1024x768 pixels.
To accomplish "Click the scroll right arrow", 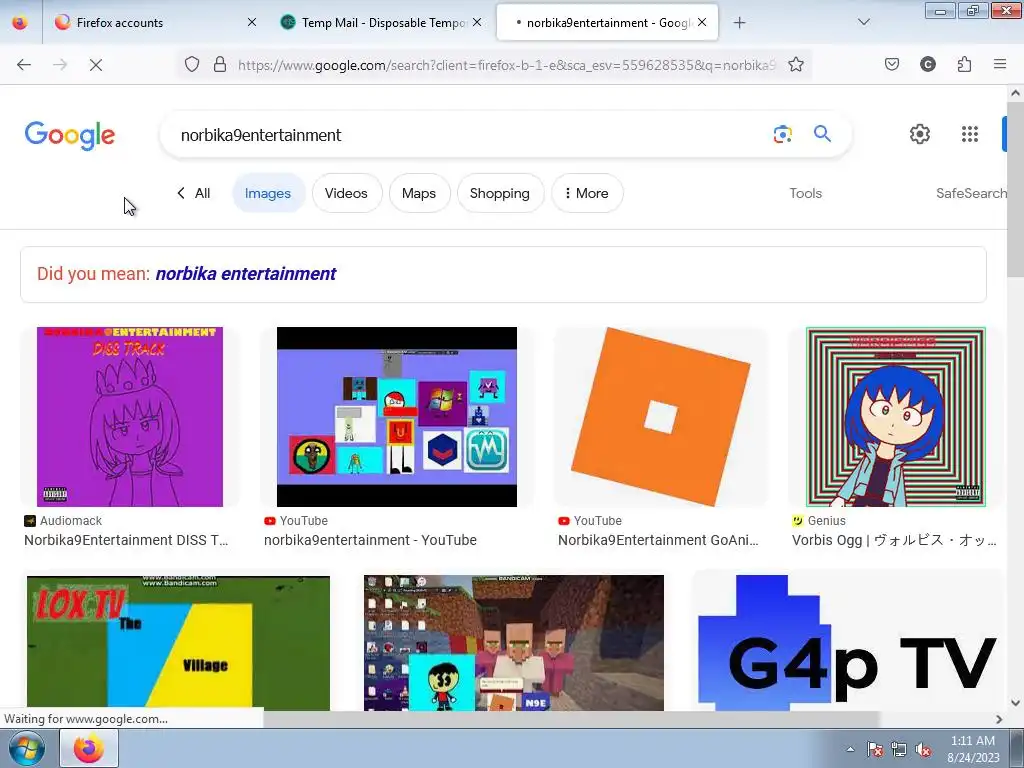I will (999, 719).
